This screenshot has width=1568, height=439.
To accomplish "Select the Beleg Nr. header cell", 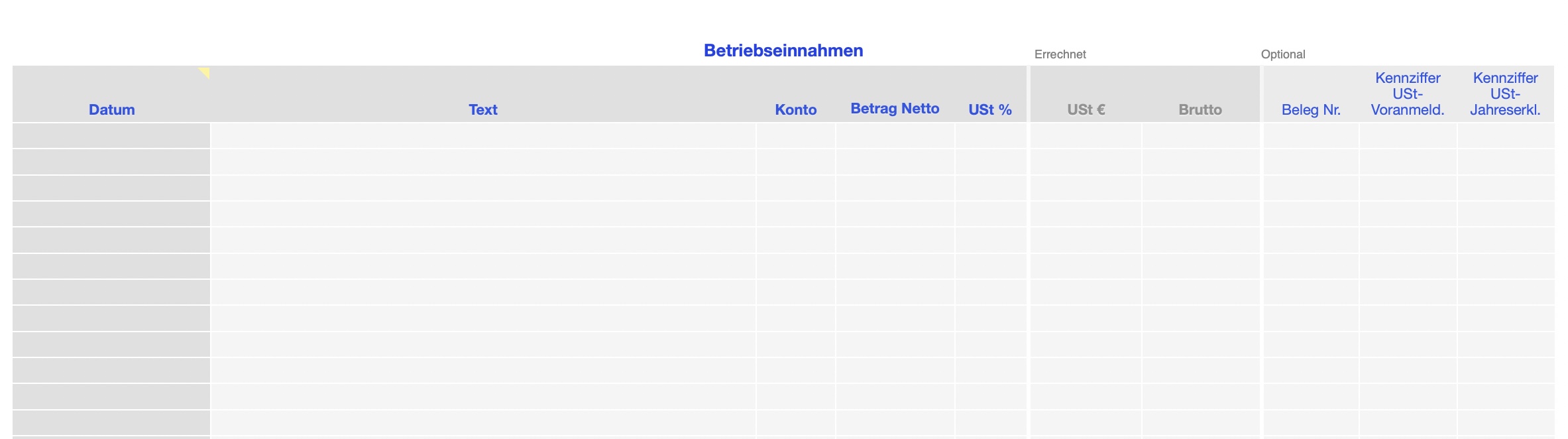I will (1310, 109).
